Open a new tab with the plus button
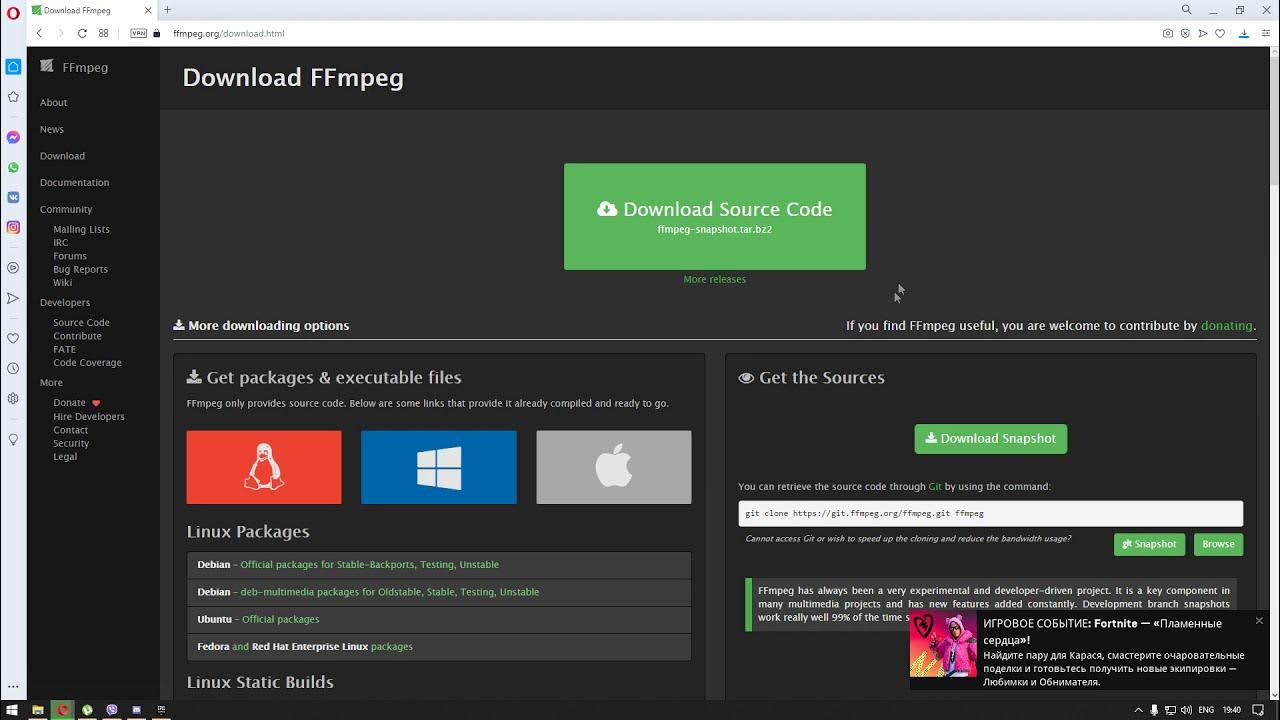 click(x=167, y=10)
